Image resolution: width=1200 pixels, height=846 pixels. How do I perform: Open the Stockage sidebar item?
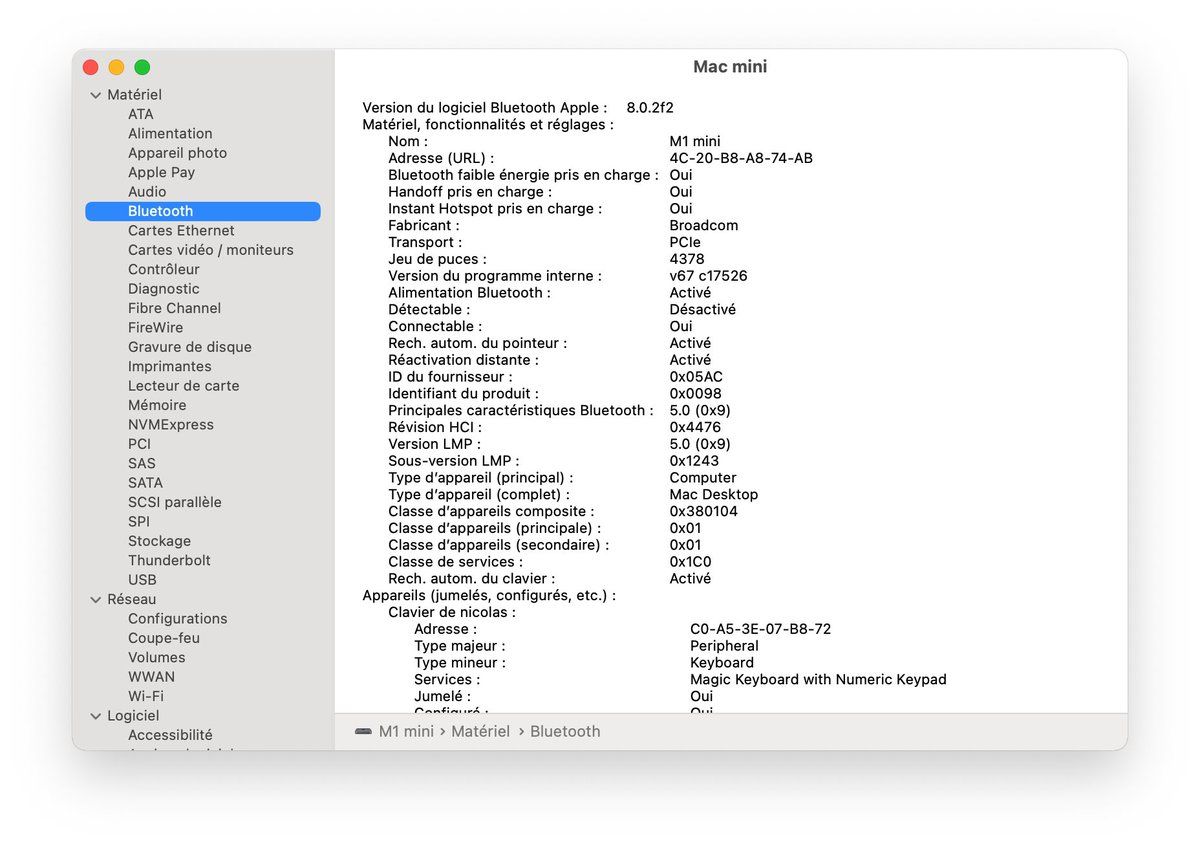point(159,541)
